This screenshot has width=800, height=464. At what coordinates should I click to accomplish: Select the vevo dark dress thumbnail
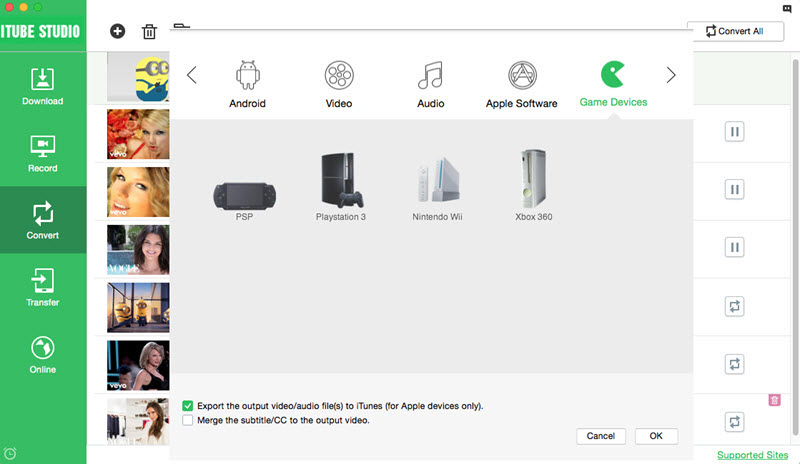(138, 365)
